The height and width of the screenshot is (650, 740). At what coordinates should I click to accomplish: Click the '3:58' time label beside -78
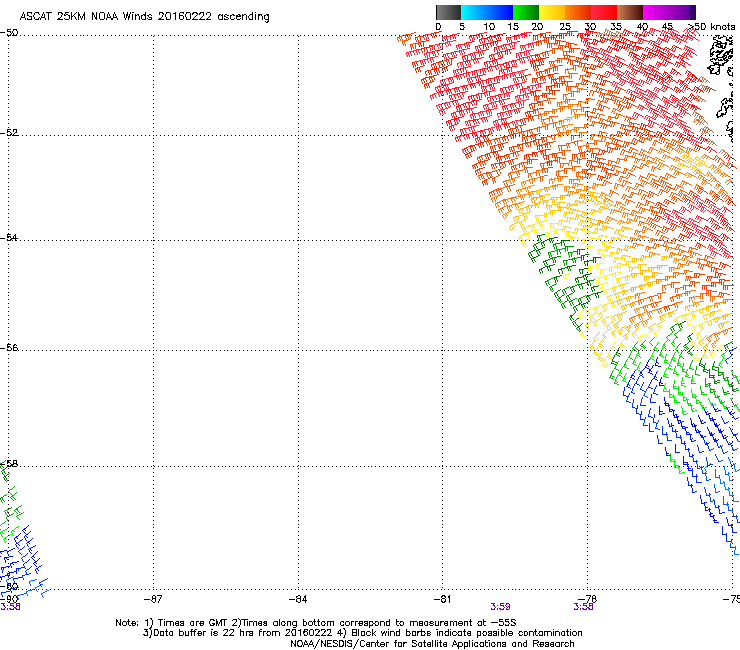point(583,607)
